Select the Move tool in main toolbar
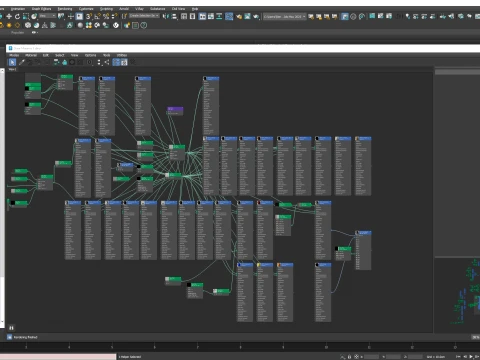This screenshot has height=360, width=480. [x=9, y=16]
